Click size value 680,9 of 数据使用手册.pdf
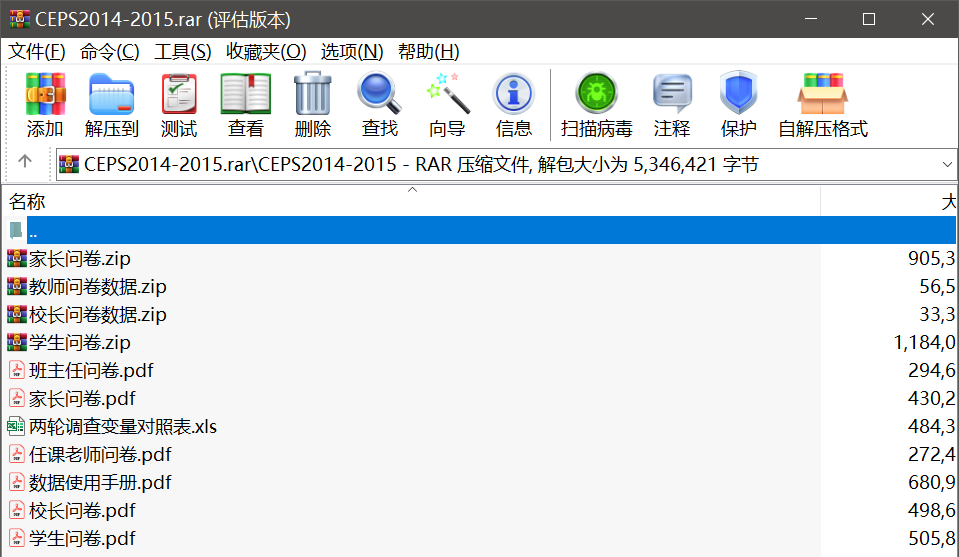The width and height of the screenshot is (959, 557). click(931, 482)
